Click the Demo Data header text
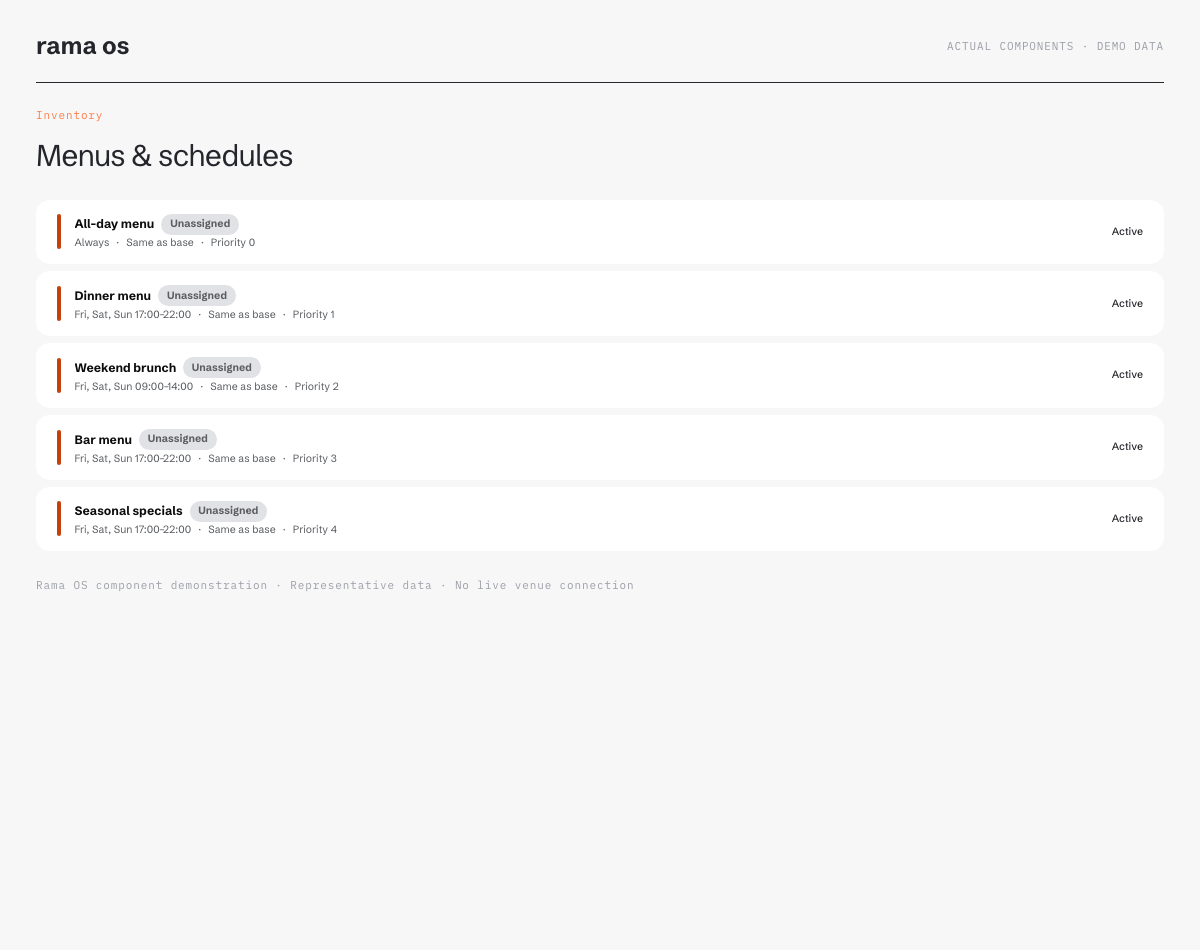1200x950 pixels. click(1130, 47)
